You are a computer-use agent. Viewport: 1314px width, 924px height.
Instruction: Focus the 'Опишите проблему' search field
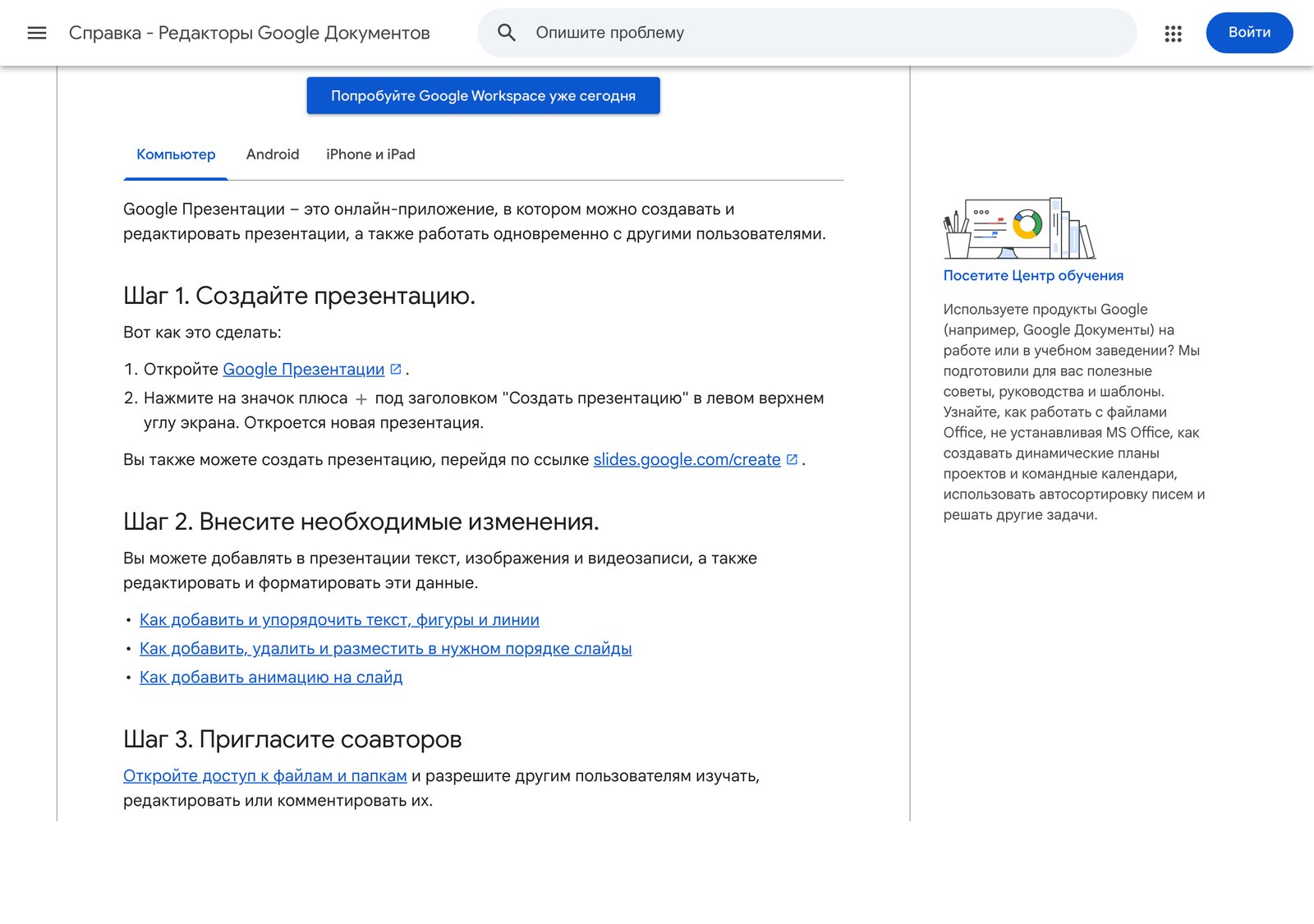(806, 33)
